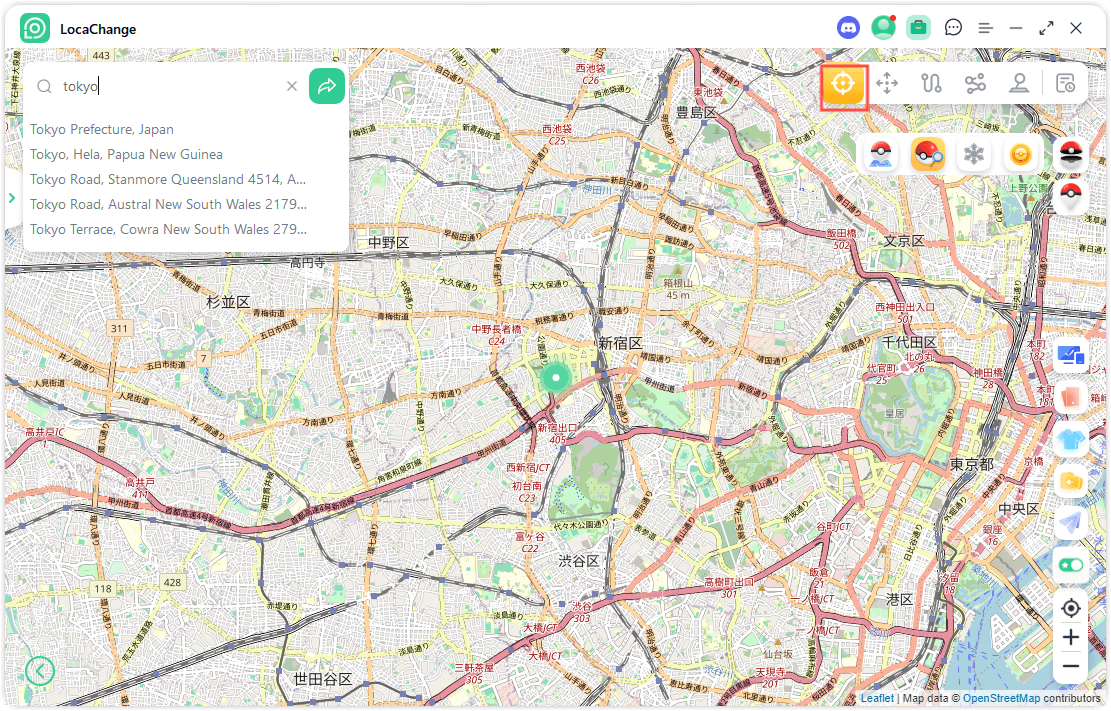1111x711 pixels.
Task: Select the Jump Teleport arrows icon
Action: point(887,84)
